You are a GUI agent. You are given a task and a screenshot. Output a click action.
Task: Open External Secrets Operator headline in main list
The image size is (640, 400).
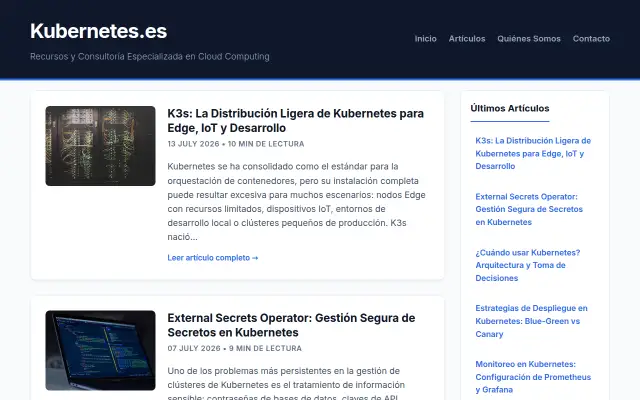(x=291, y=325)
